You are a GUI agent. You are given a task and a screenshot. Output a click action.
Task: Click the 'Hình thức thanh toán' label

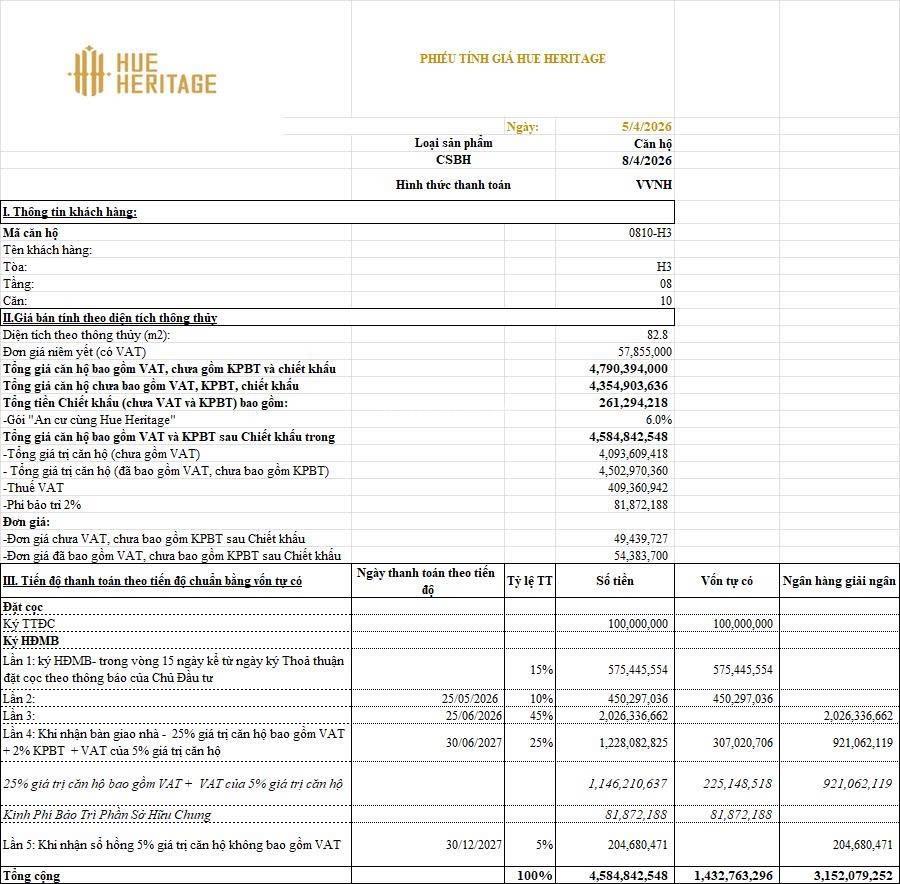(x=453, y=185)
